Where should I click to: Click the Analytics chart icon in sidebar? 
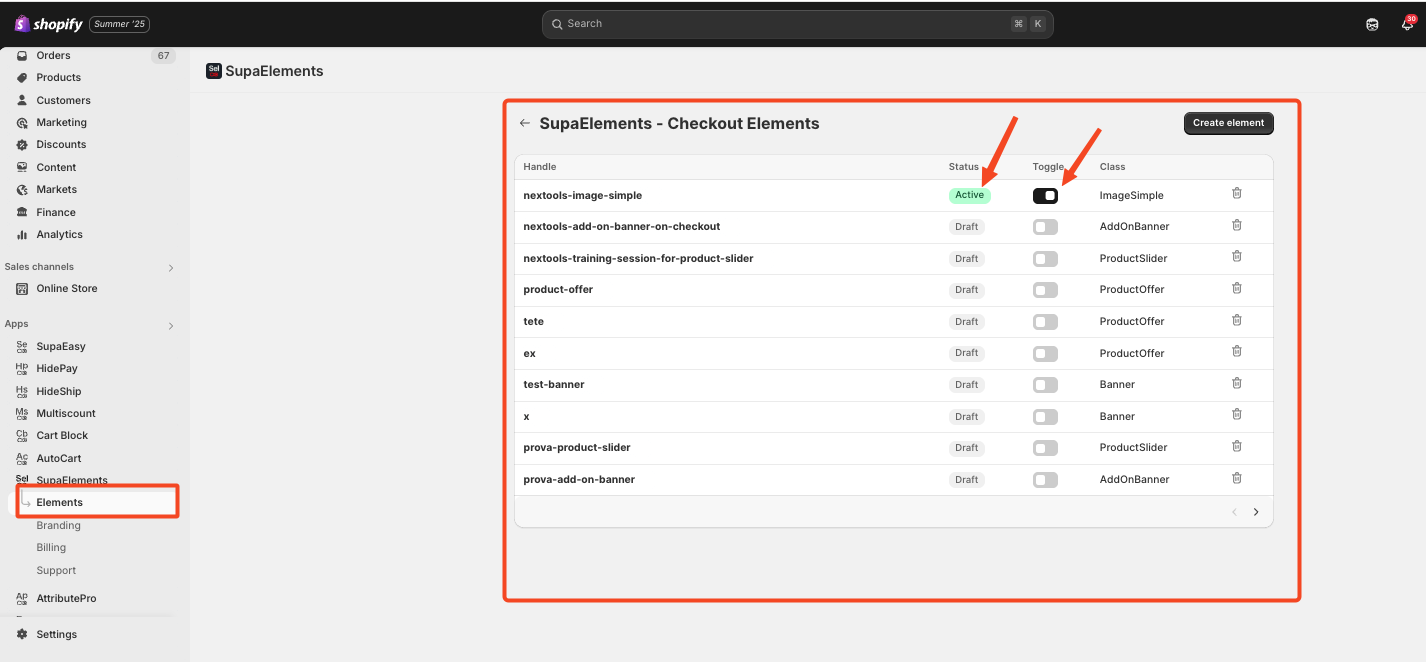coord(22,235)
